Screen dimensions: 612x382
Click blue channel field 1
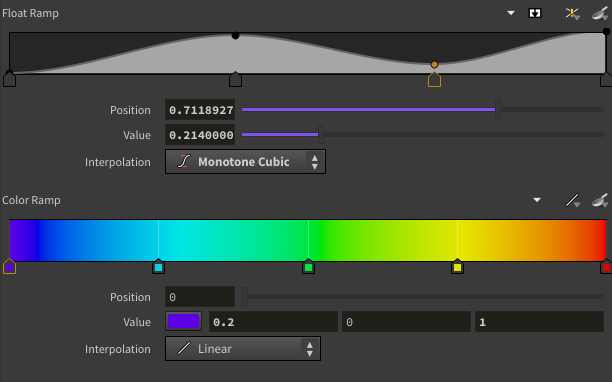(x=539, y=322)
